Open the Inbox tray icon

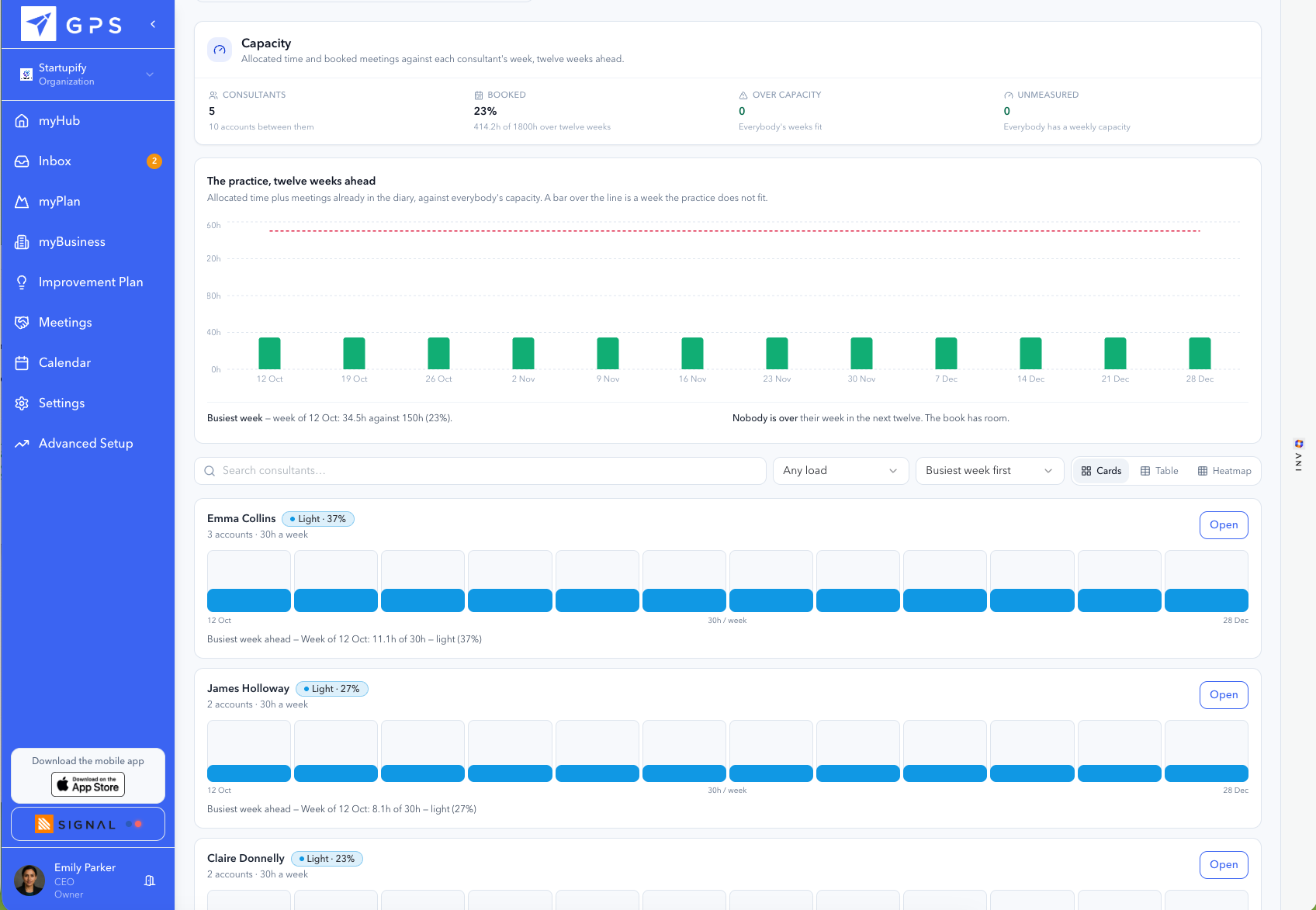click(22, 161)
